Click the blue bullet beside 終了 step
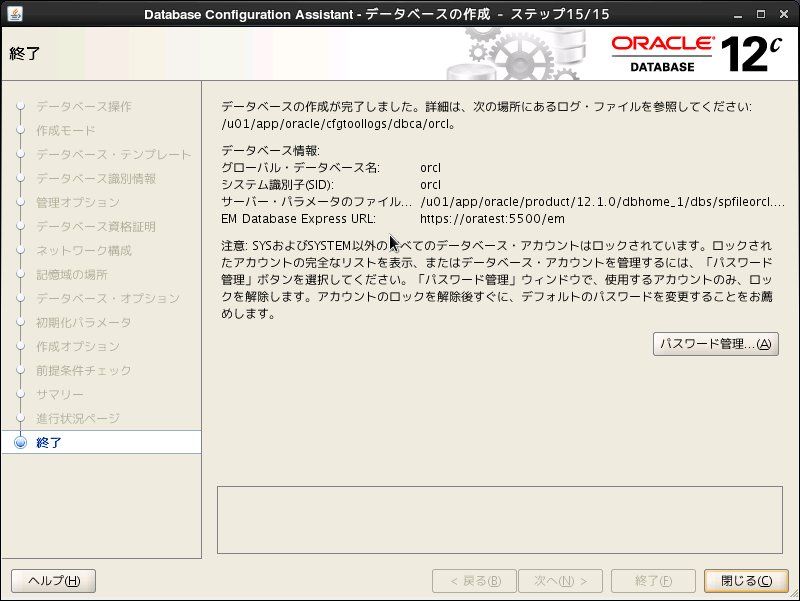This screenshot has height=601, width=800. [20, 442]
